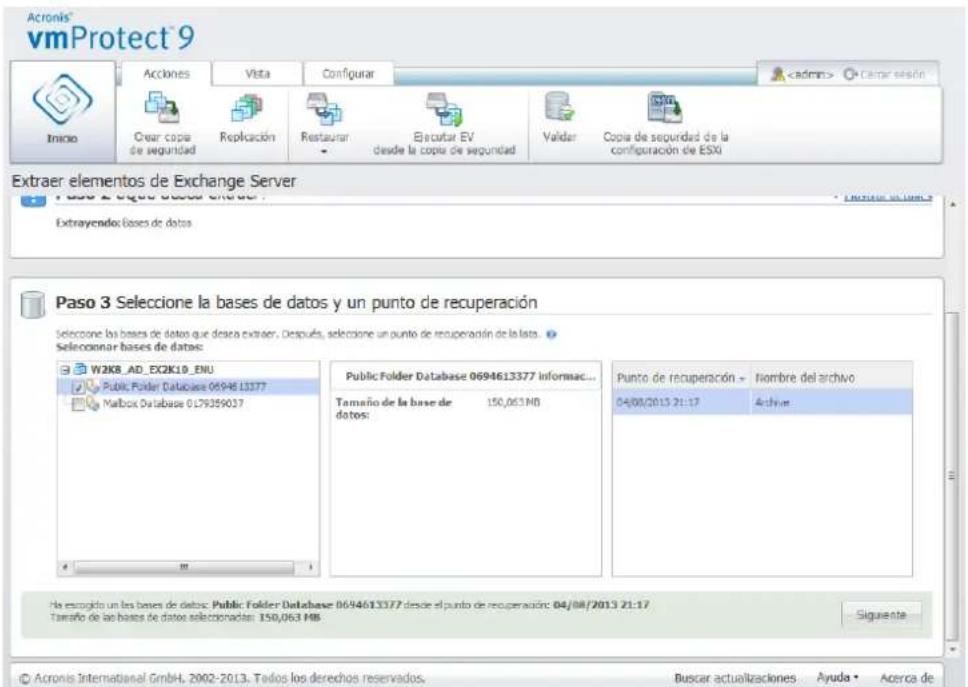The width and height of the screenshot is (968, 687).
Task: Click the page's vertical scrollbar thumb
Action: tap(951, 475)
